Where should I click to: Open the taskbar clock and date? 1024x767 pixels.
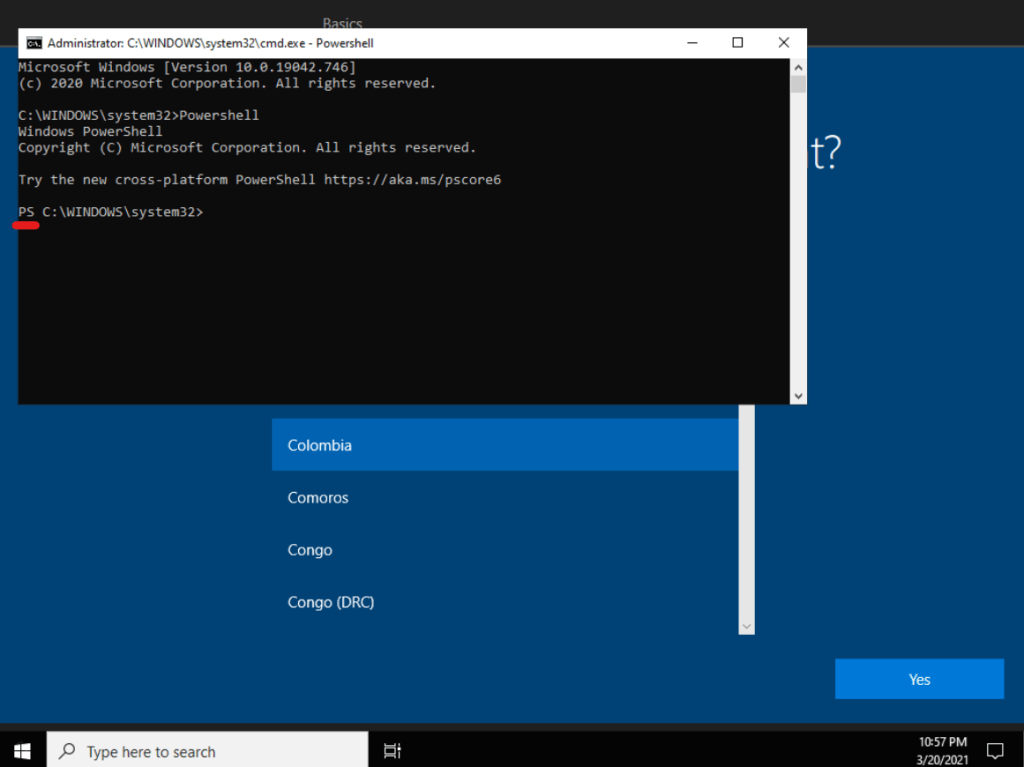click(942, 751)
